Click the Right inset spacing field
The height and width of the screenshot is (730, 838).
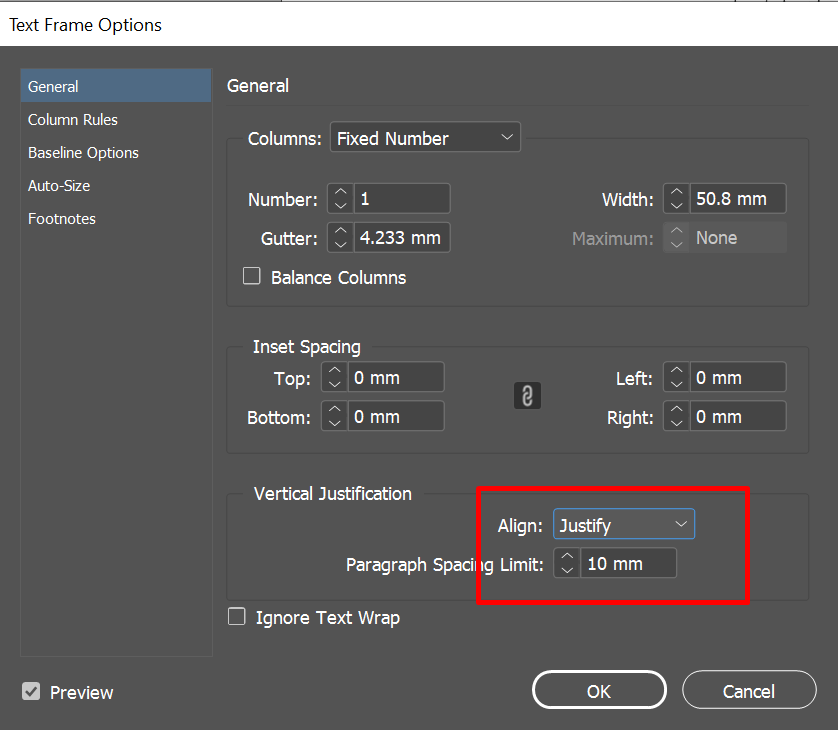[736, 416]
